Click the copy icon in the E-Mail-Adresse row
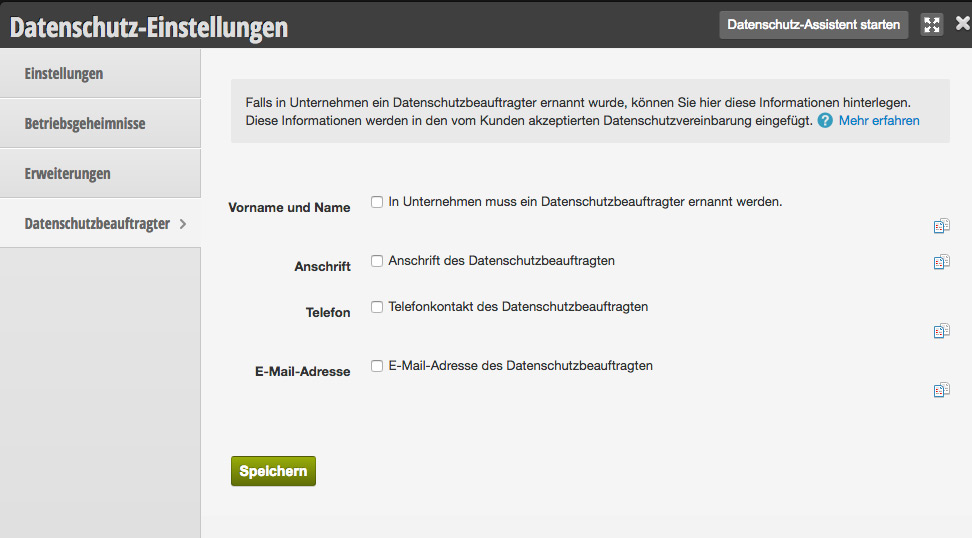The width and height of the screenshot is (972, 538). [x=942, y=390]
